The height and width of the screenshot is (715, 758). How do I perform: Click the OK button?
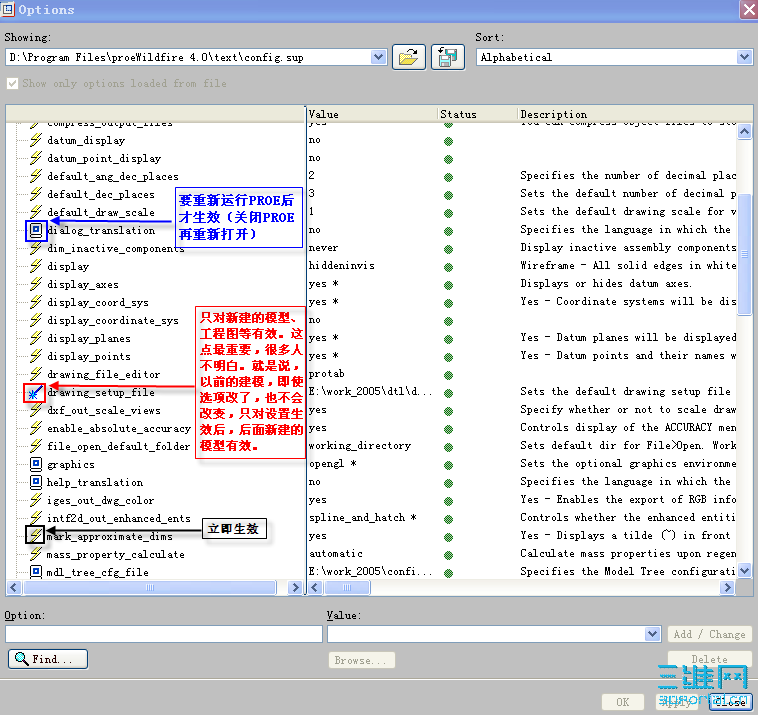coord(623,701)
